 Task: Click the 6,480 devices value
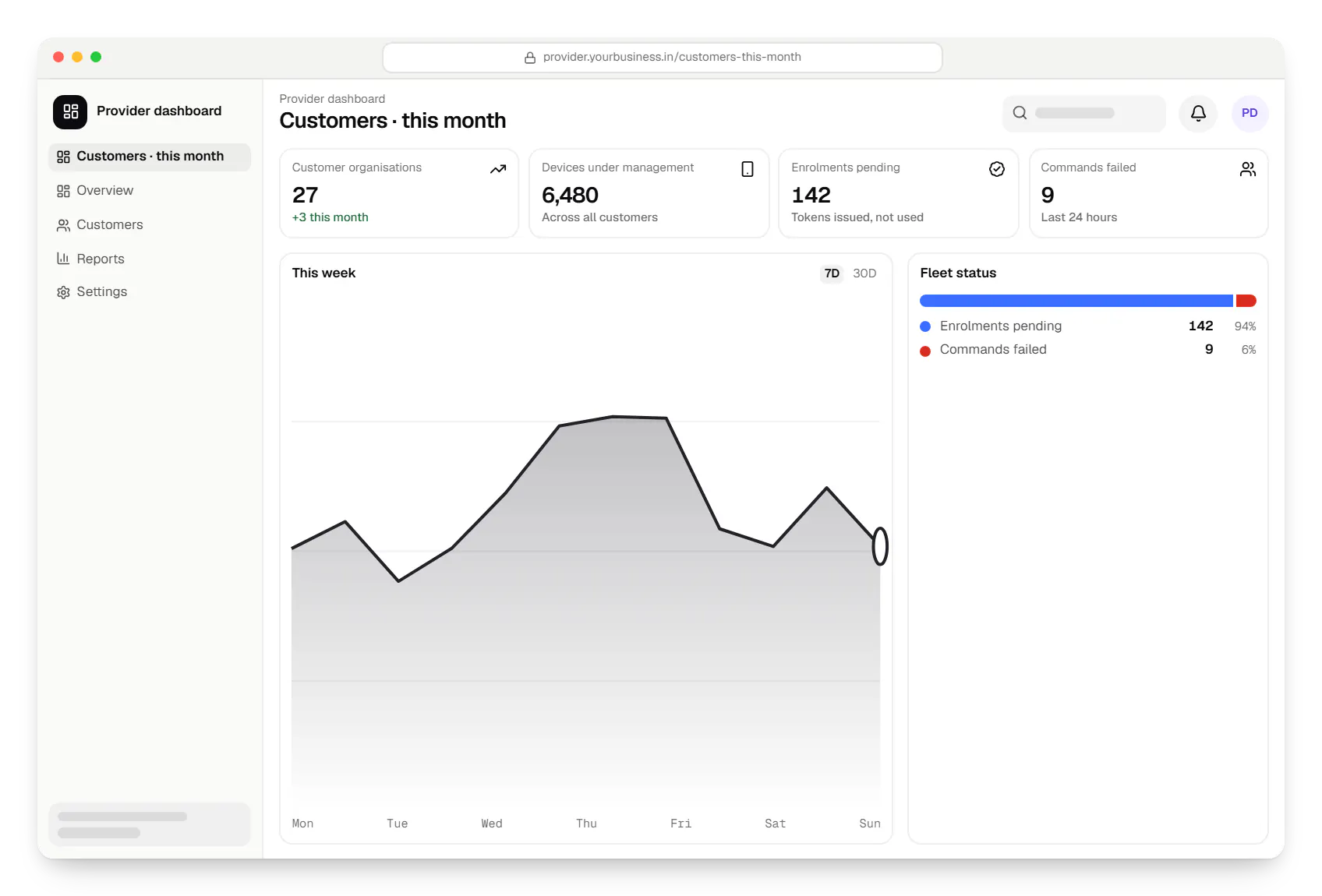click(x=570, y=195)
